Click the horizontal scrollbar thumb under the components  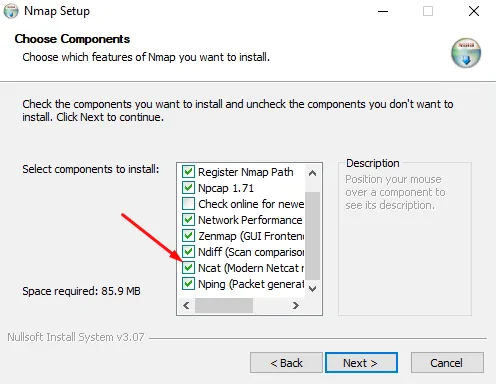pos(224,305)
